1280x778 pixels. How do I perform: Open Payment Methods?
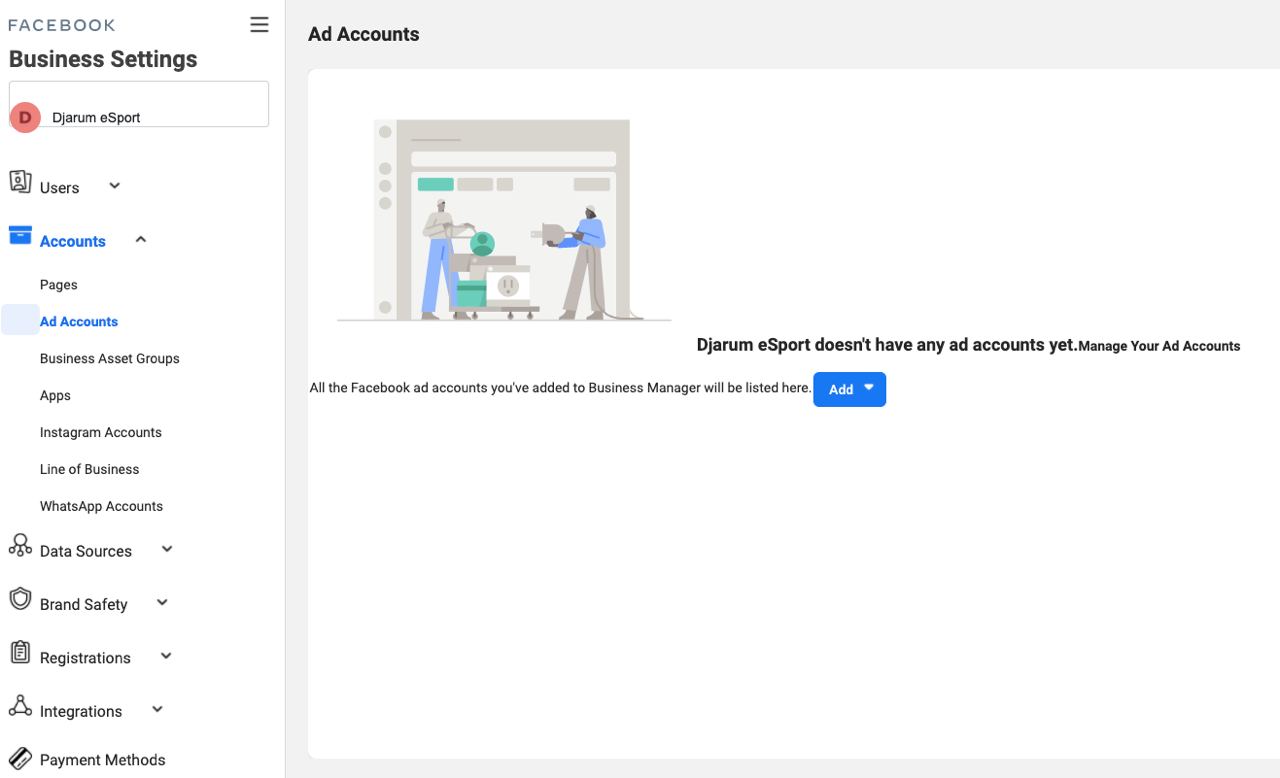coord(103,760)
